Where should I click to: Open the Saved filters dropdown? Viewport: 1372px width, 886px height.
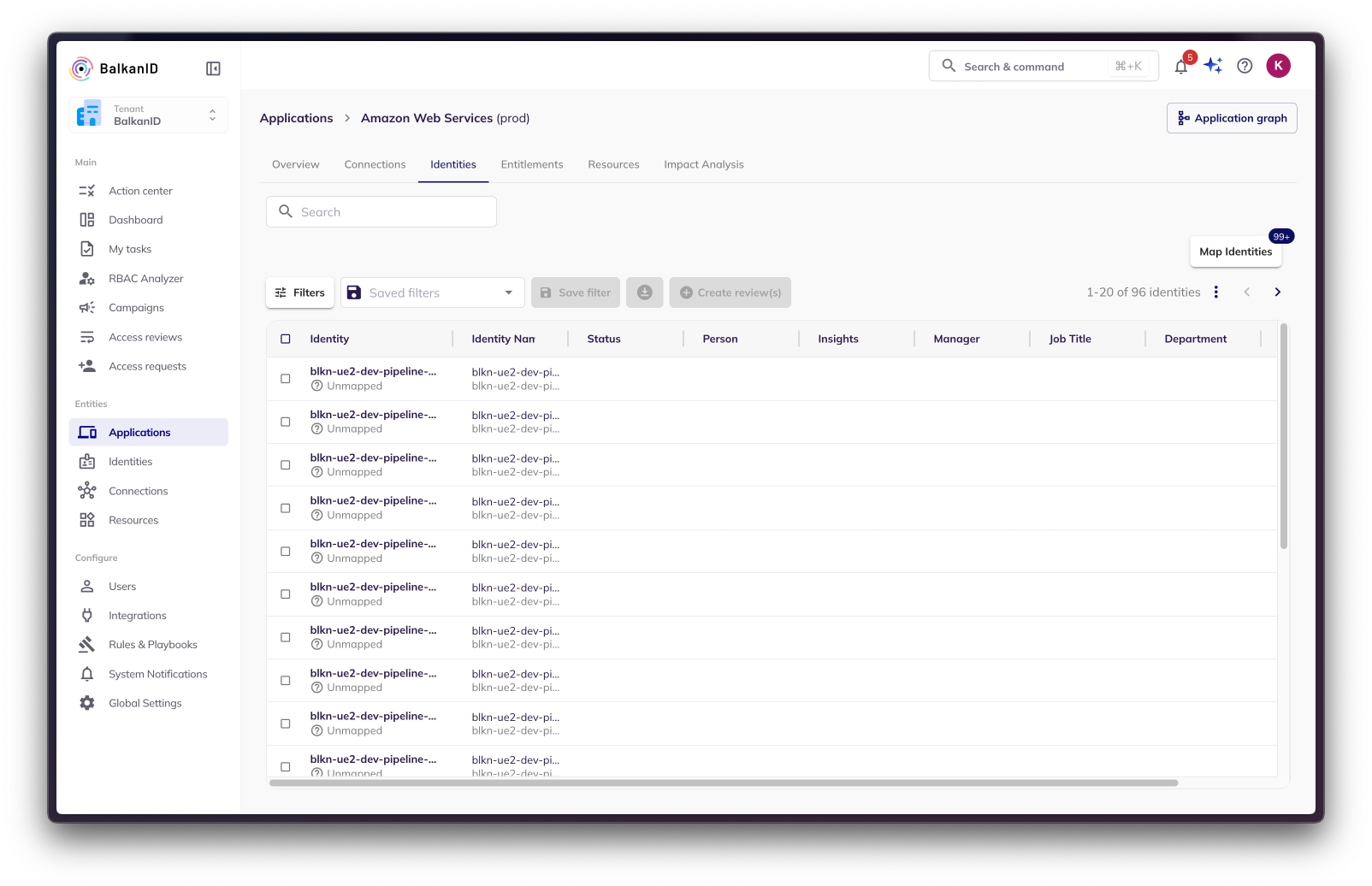tap(432, 292)
